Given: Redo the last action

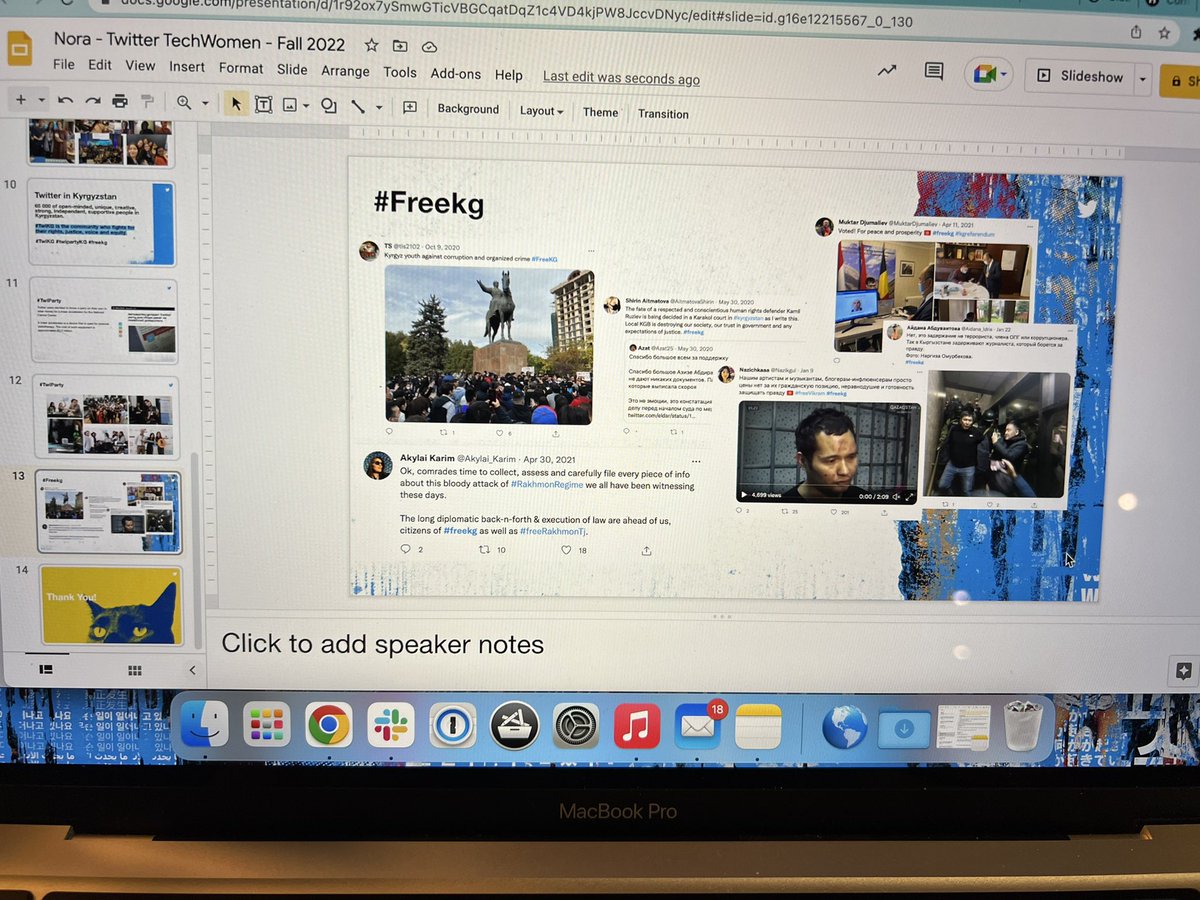Looking at the screenshot, I should [x=92, y=101].
